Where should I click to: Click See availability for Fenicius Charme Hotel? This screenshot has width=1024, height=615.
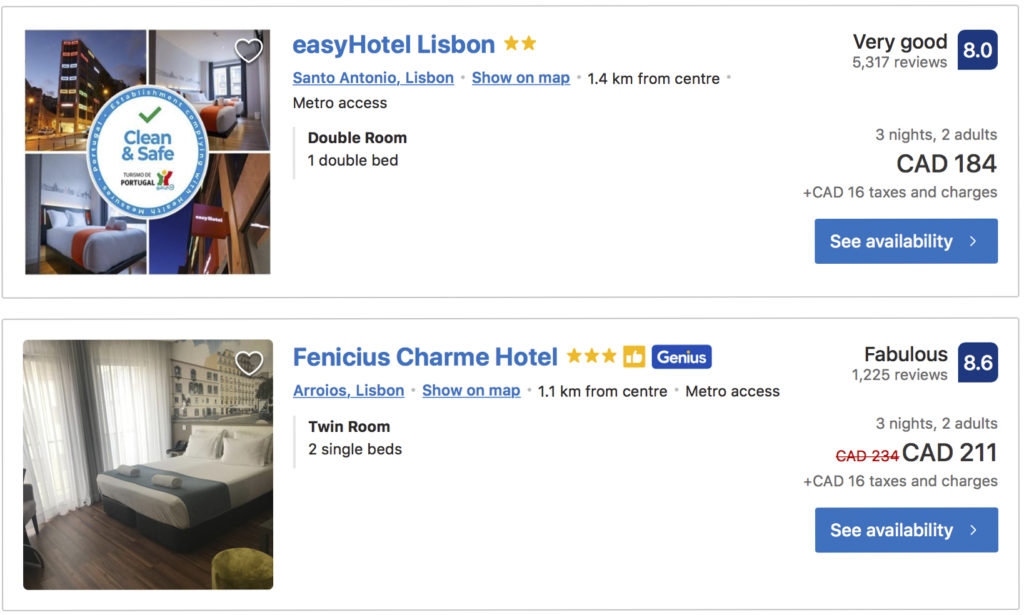tap(905, 530)
